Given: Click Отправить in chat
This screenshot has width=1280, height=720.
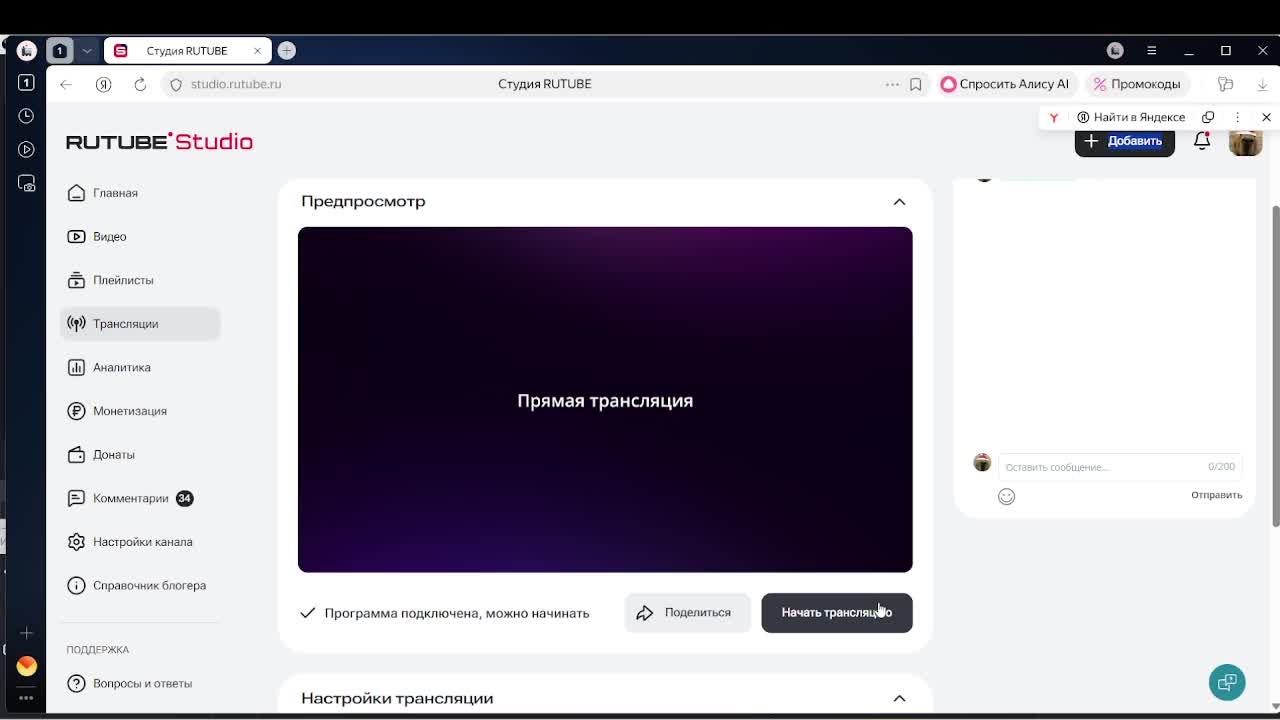Looking at the screenshot, I should click(1216, 495).
